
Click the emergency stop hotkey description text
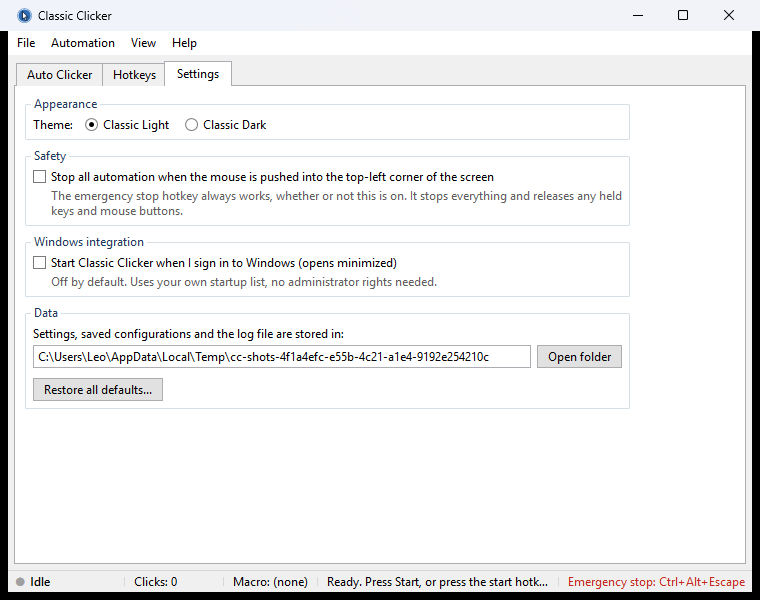click(336, 204)
